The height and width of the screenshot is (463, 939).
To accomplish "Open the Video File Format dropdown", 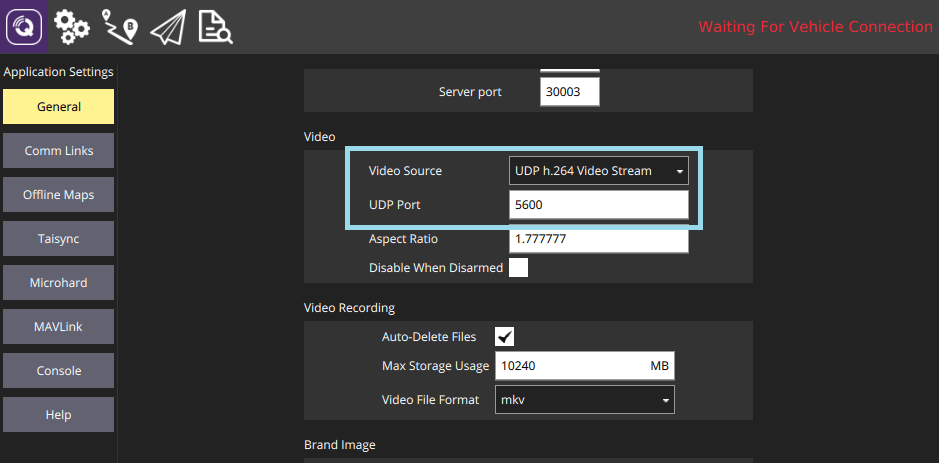I will pyautogui.click(x=584, y=400).
